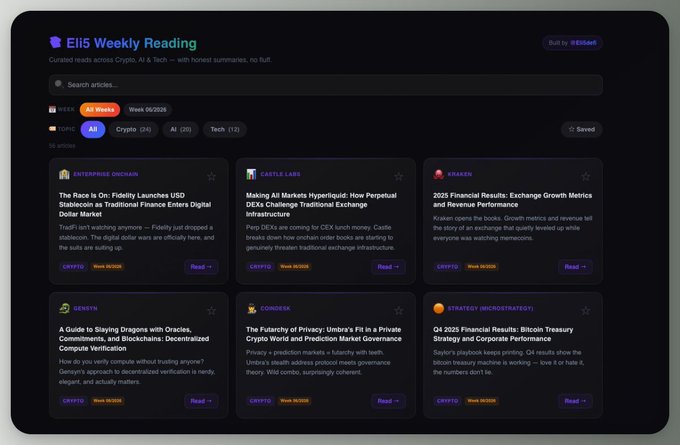Click the Fidelity Launches USD Stablecoin headline
This screenshot has height=445, width=680.
coord(135,205)
